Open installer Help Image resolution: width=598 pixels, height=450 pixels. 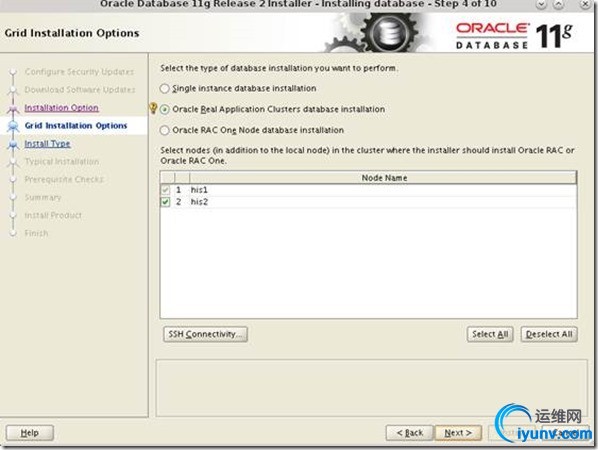click(30, 433)
